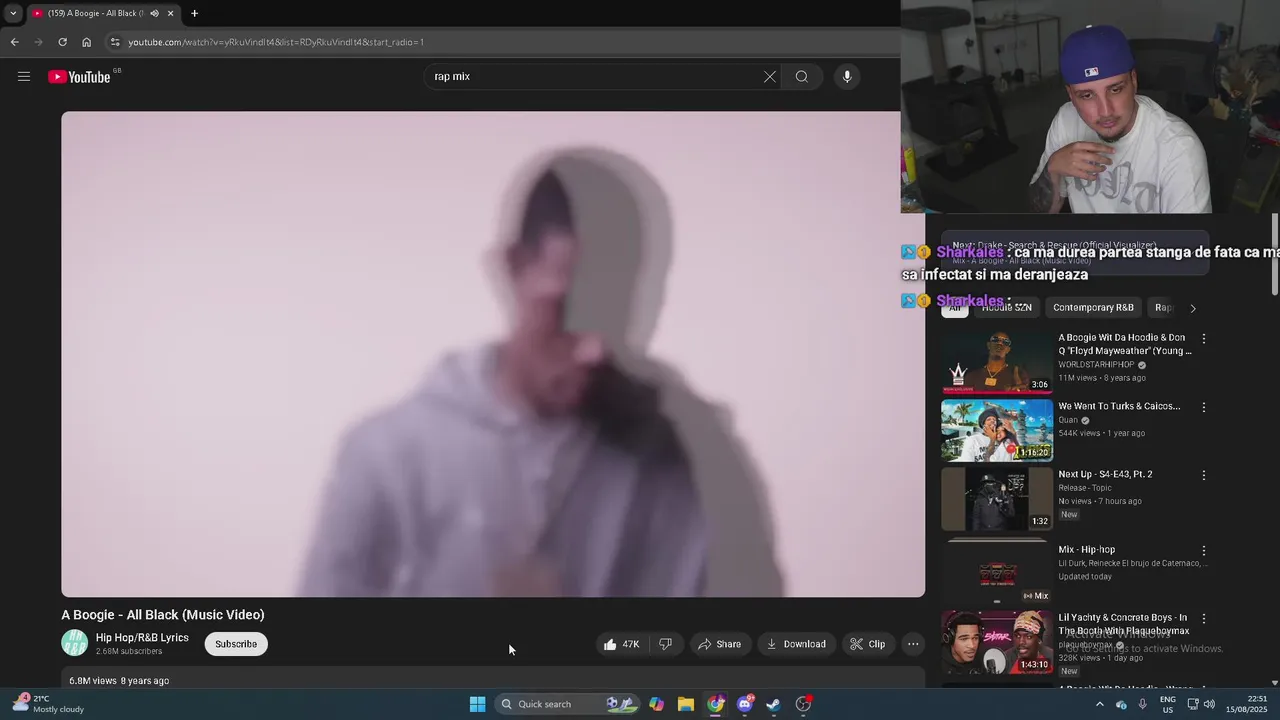Select the 'Contemporary R&B' filter chip
The width and height of the screenshot is (1280, 720).
pos(1093,308)
